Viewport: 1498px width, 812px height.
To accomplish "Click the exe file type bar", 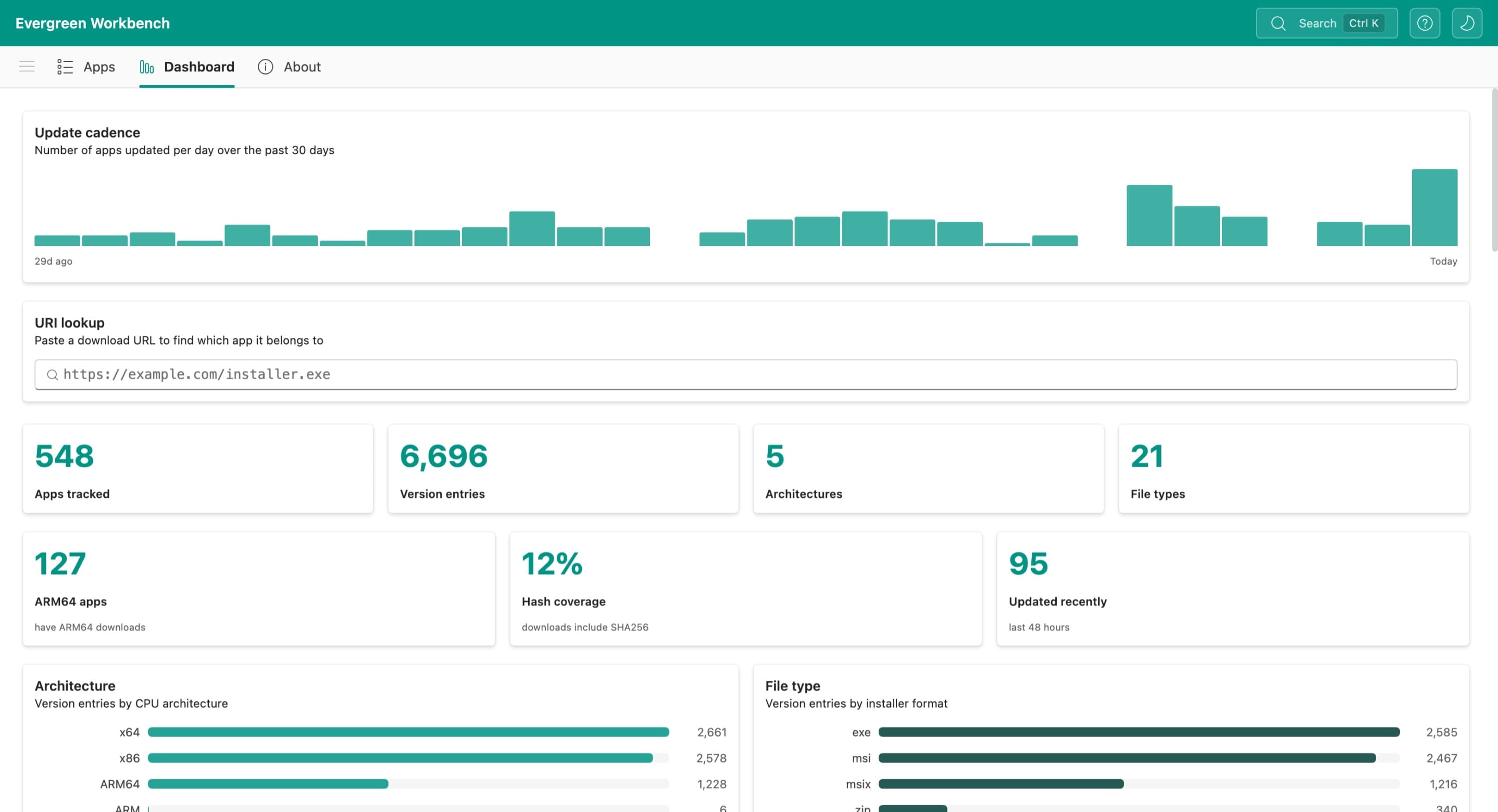I will point(1139,732).
